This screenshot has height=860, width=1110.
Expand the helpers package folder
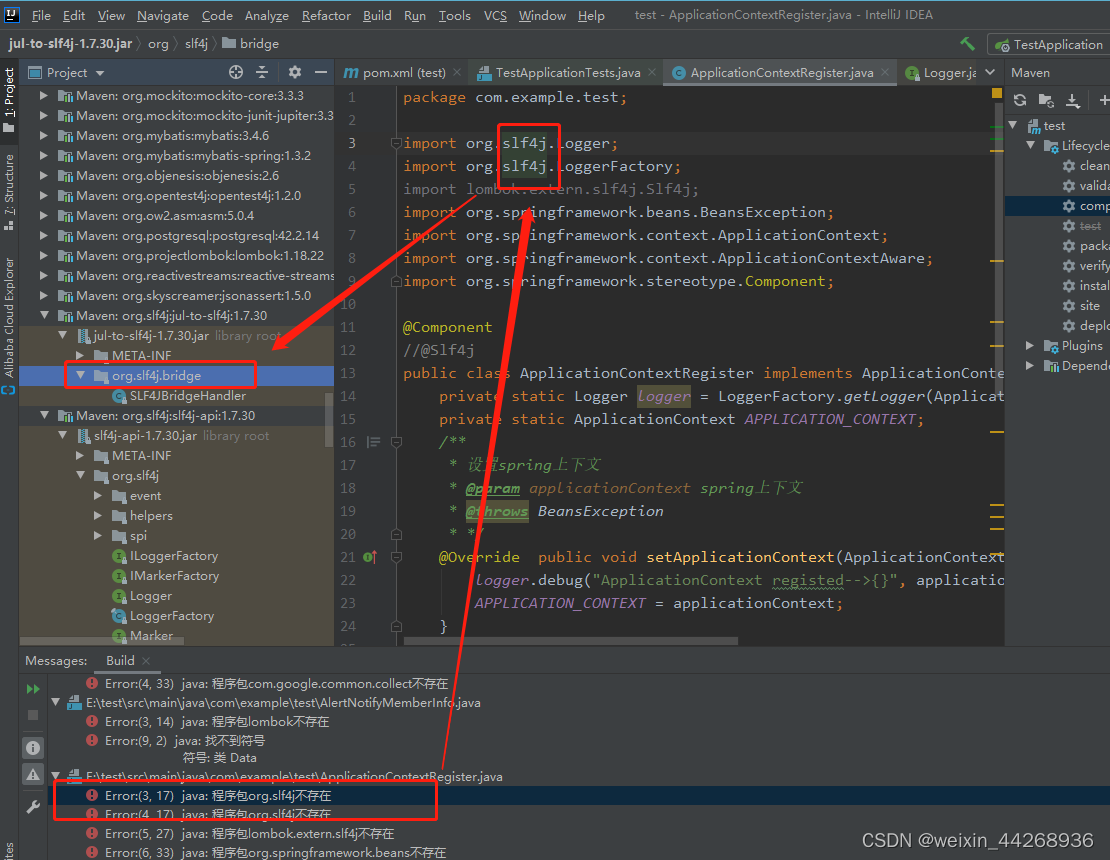click(x=98, y=515)
